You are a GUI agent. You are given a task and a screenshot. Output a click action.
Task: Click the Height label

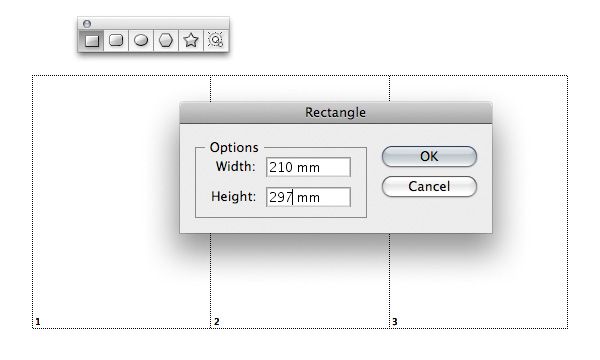(233, 197)
